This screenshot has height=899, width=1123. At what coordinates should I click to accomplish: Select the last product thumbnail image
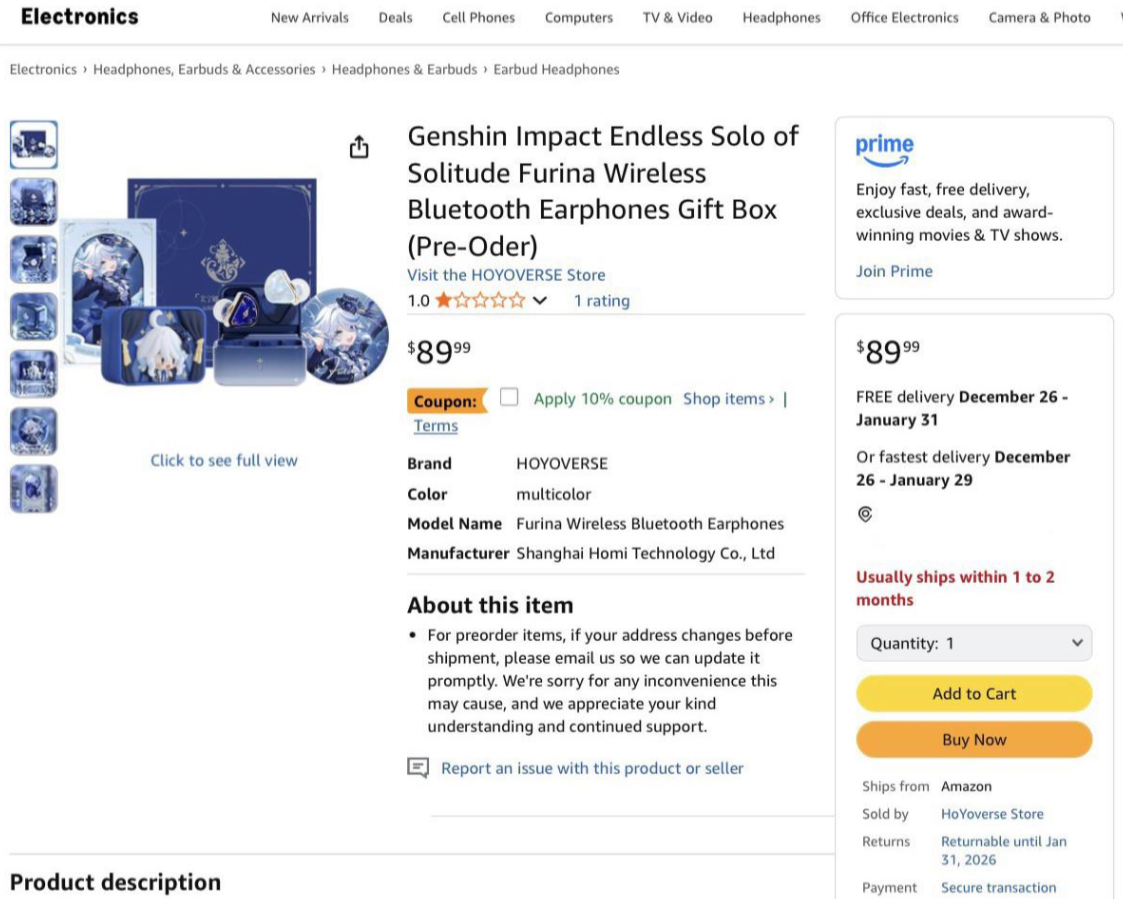[34, 489]
